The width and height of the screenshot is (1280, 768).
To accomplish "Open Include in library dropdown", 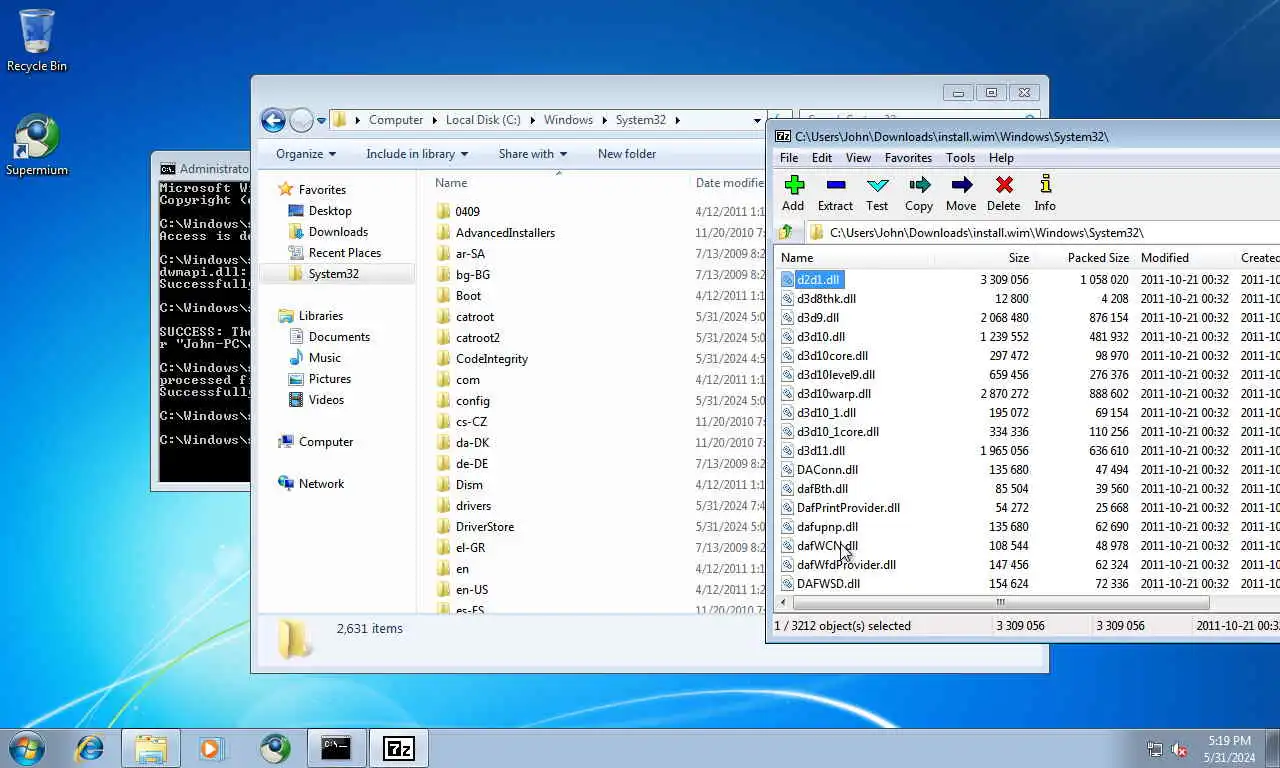I will click(418, 154).
